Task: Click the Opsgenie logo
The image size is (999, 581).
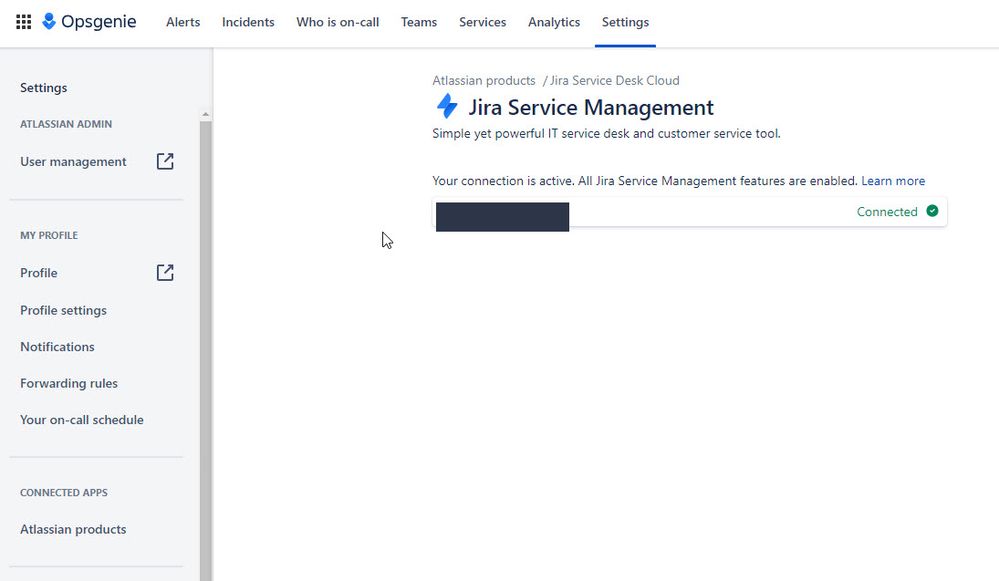Action: pyautogui.click(x=89, y=22)
